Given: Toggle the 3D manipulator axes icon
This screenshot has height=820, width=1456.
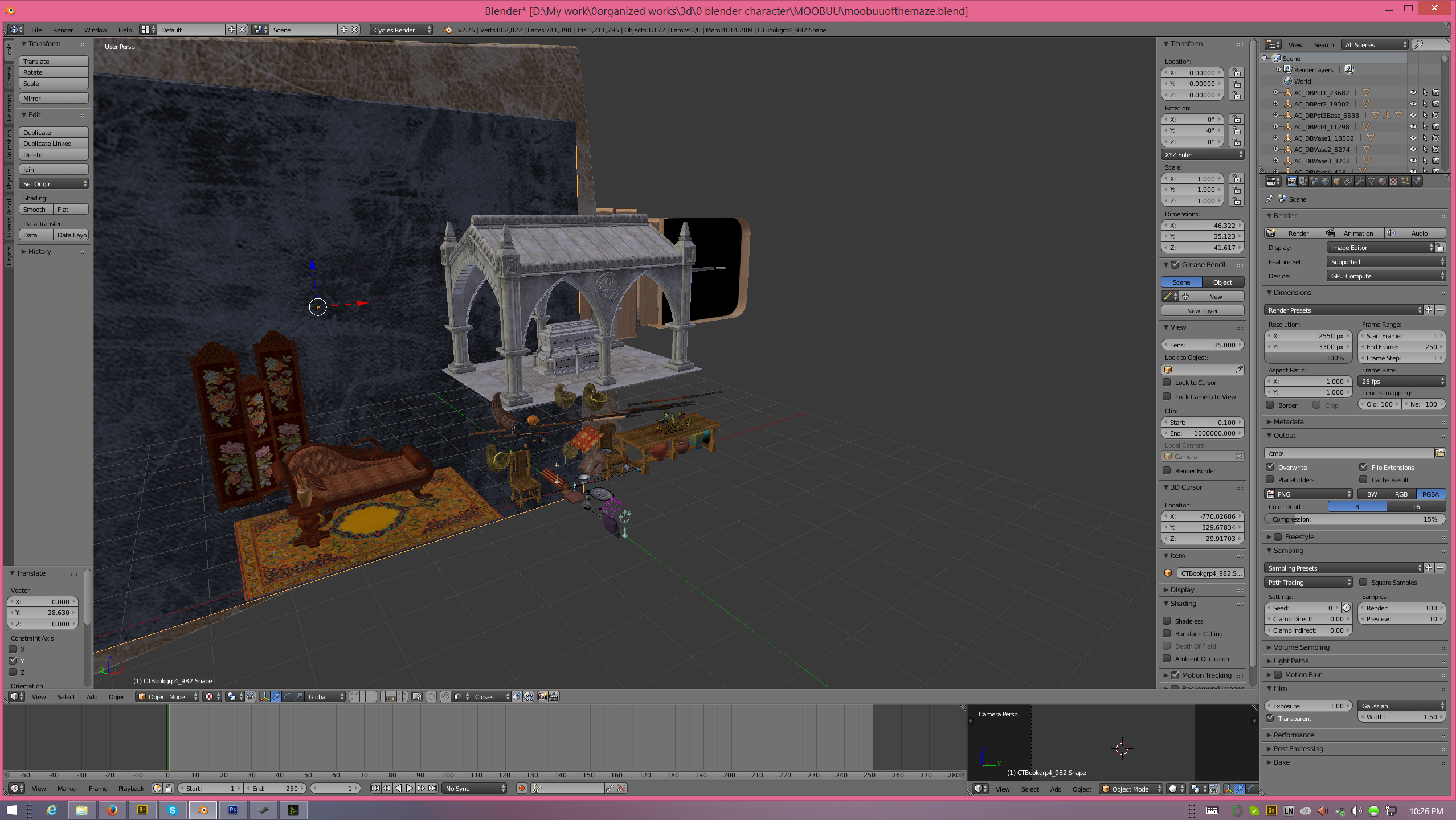Looking at the screenshot, I should click(x=265, y=696).
